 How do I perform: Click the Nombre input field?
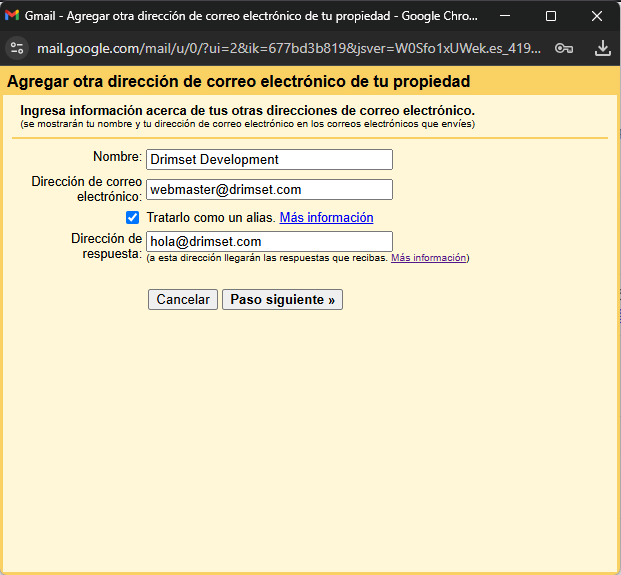(x=269, y=160)
